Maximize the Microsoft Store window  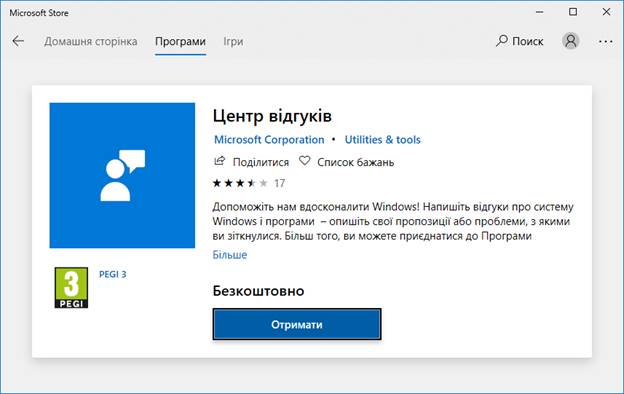point(573,12)
